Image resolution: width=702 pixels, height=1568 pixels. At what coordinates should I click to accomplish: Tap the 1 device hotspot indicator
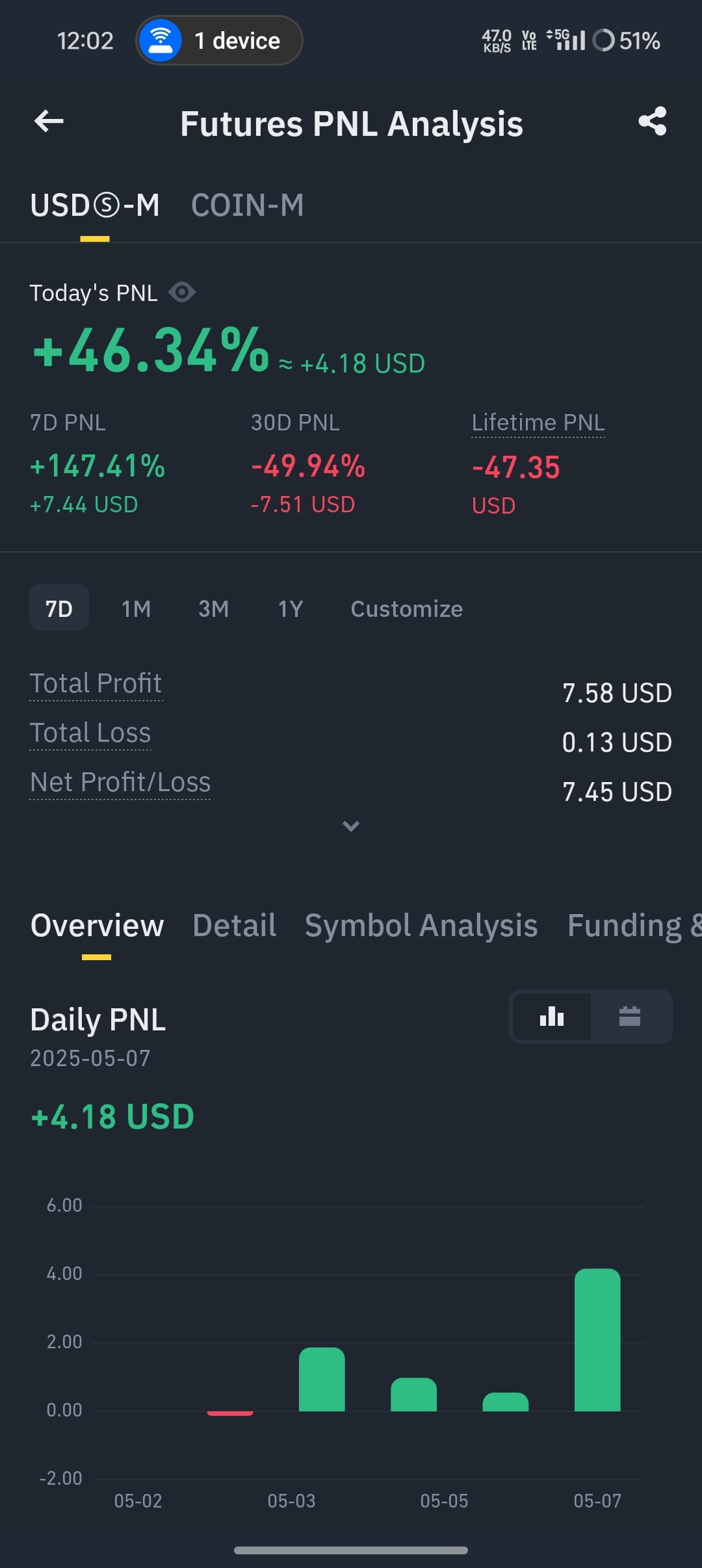(219, 40)
